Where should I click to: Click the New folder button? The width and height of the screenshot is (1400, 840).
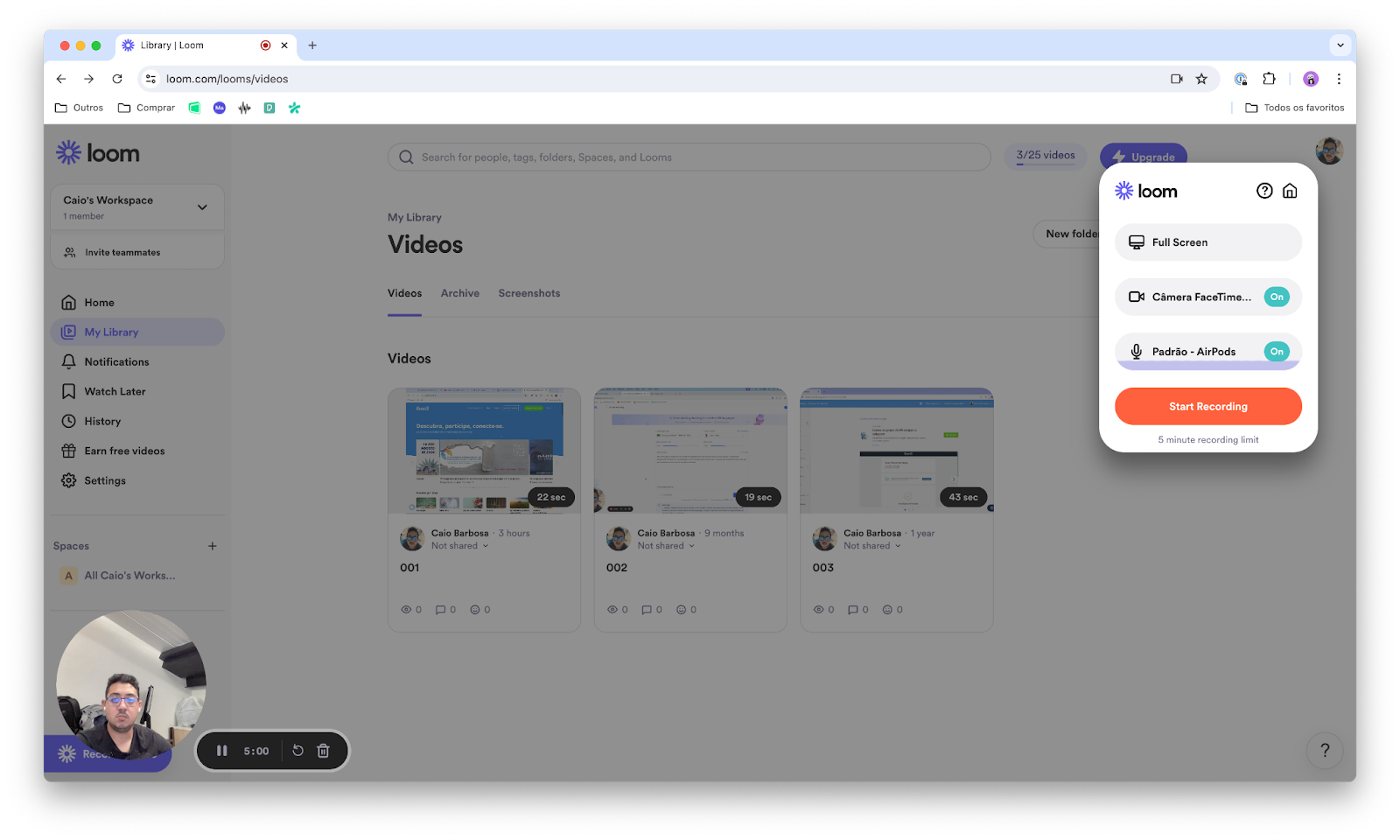click(x=1067, y=234)
